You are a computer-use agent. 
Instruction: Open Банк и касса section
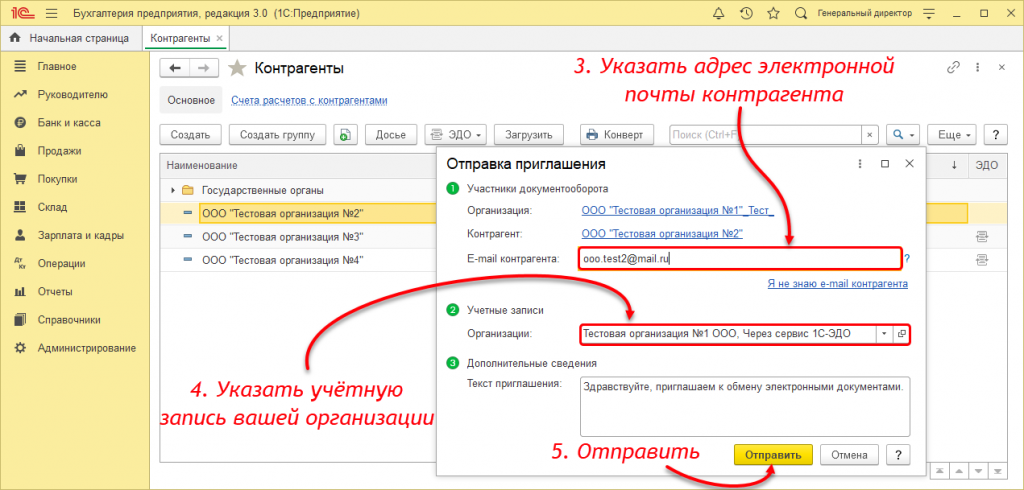(69, 122)
